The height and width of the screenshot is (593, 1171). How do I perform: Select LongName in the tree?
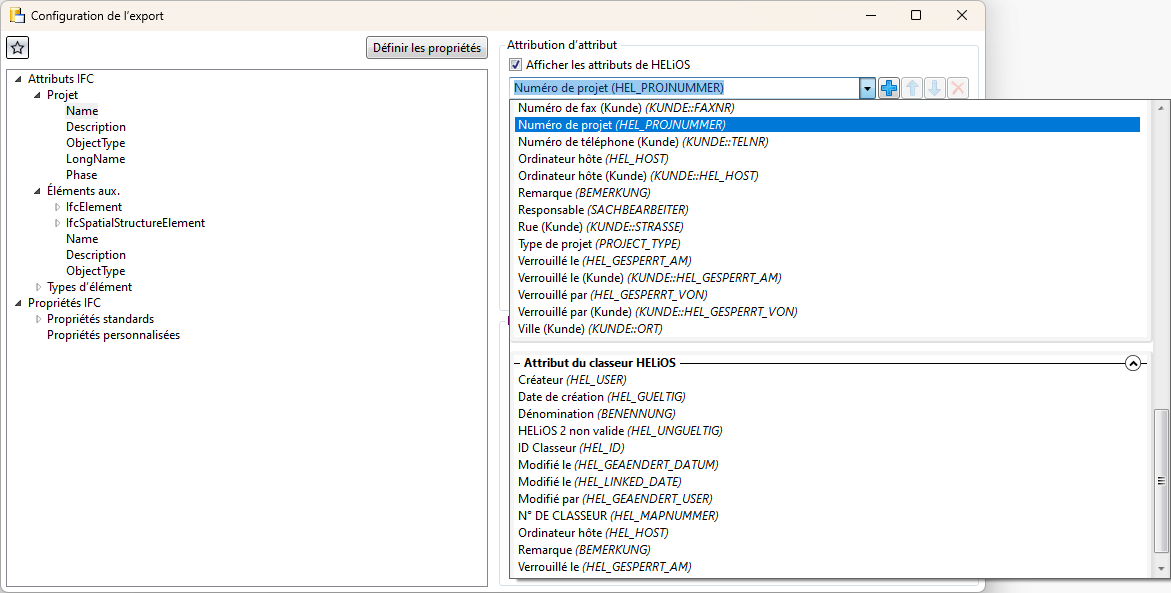(96, 159)
